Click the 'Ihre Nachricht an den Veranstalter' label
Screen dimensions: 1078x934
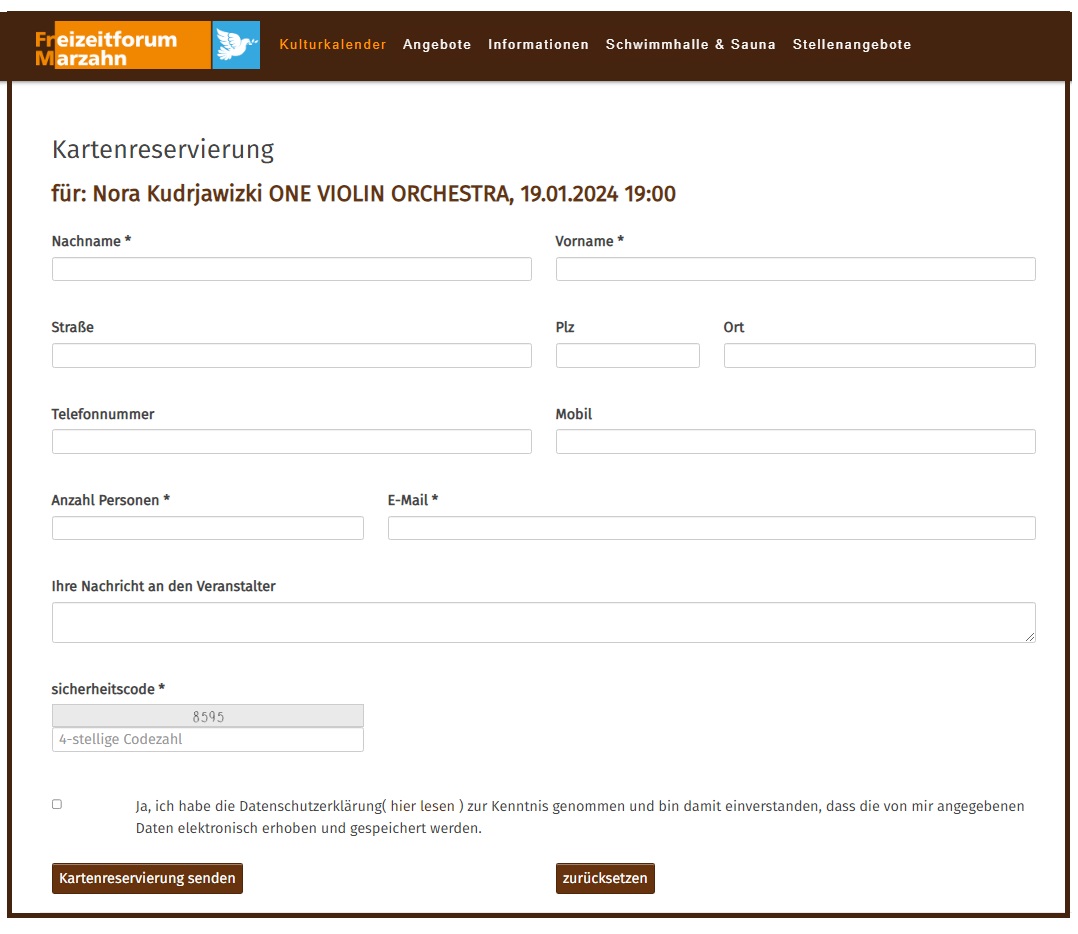(164, 587)
